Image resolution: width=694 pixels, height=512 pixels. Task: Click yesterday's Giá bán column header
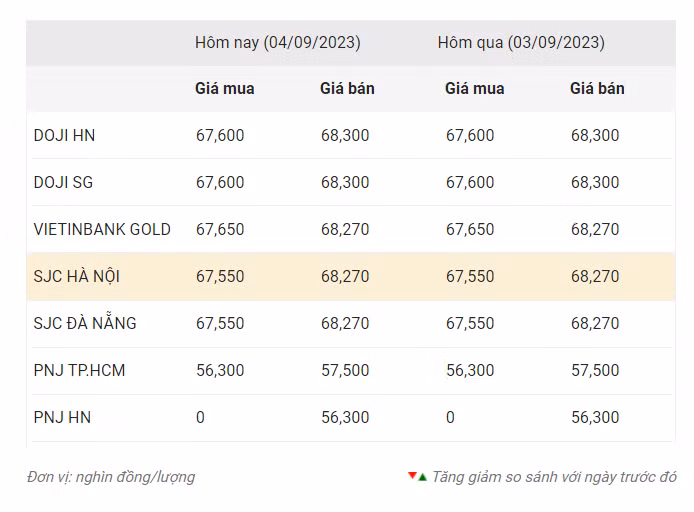point(597,88)
